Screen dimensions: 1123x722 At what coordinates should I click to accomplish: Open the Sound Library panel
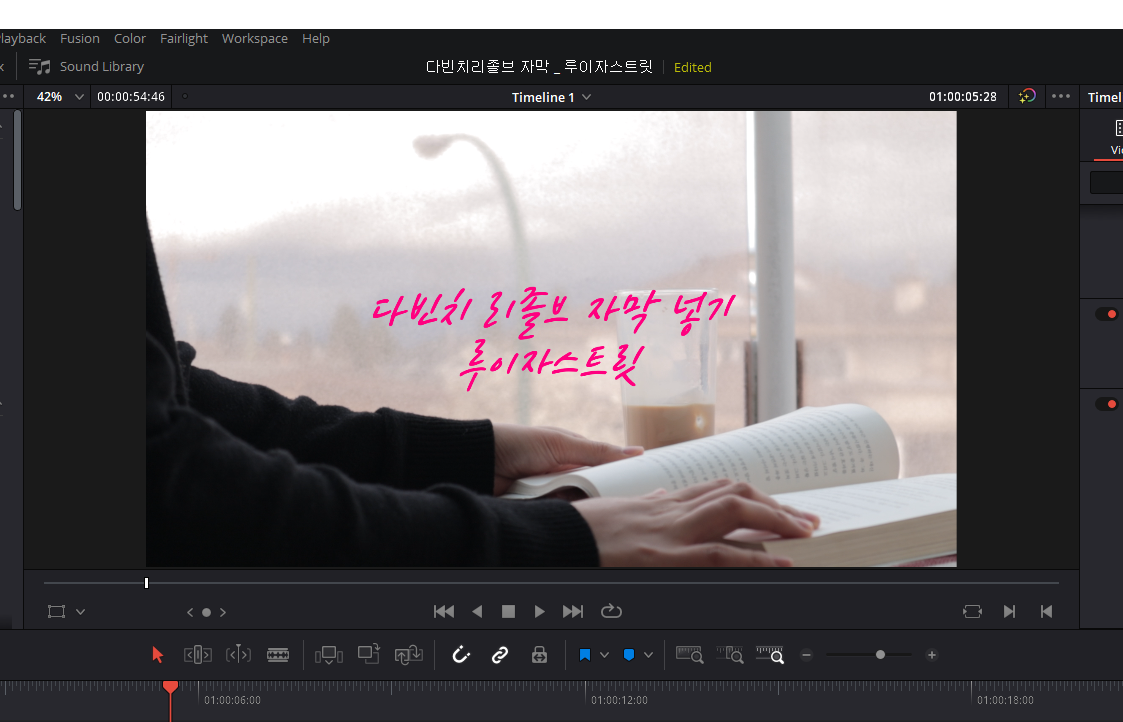coord(86,67)
